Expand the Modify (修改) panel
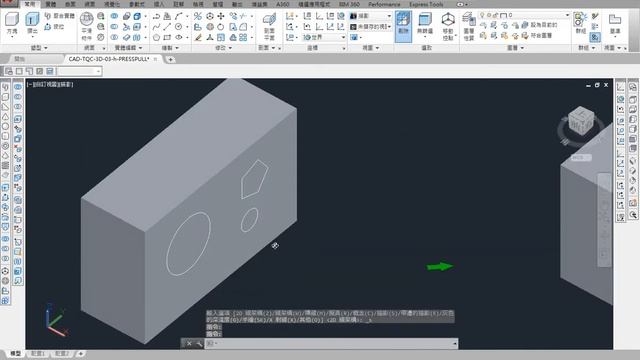The height and width of the screenshot is (360, 640). (x=223, y=48)
